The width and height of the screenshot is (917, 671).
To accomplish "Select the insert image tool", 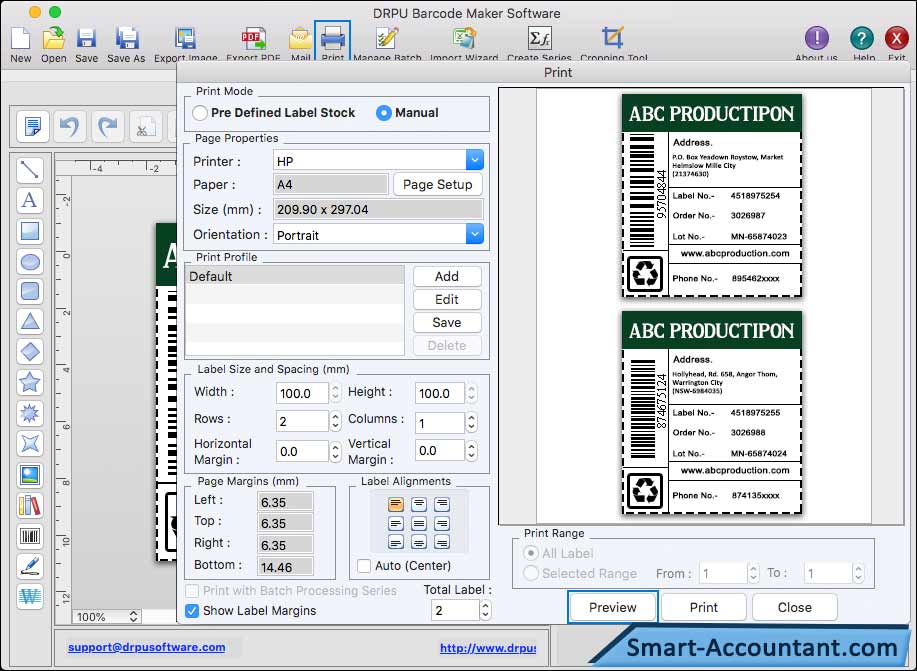I will [30, 474].
